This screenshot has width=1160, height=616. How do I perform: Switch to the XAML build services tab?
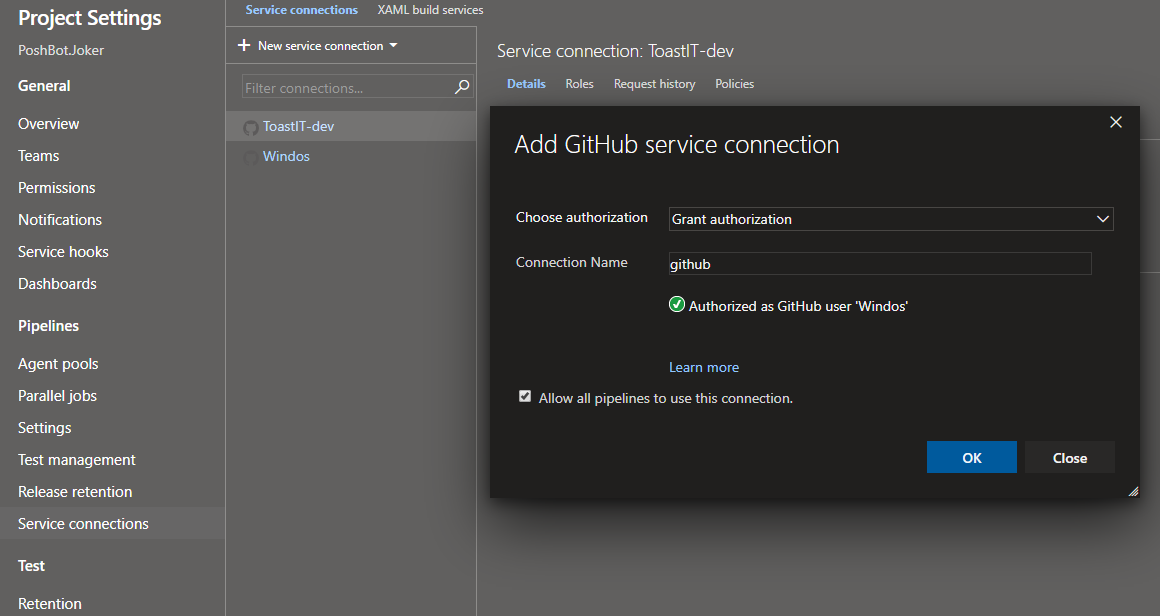tap(431, 10)
